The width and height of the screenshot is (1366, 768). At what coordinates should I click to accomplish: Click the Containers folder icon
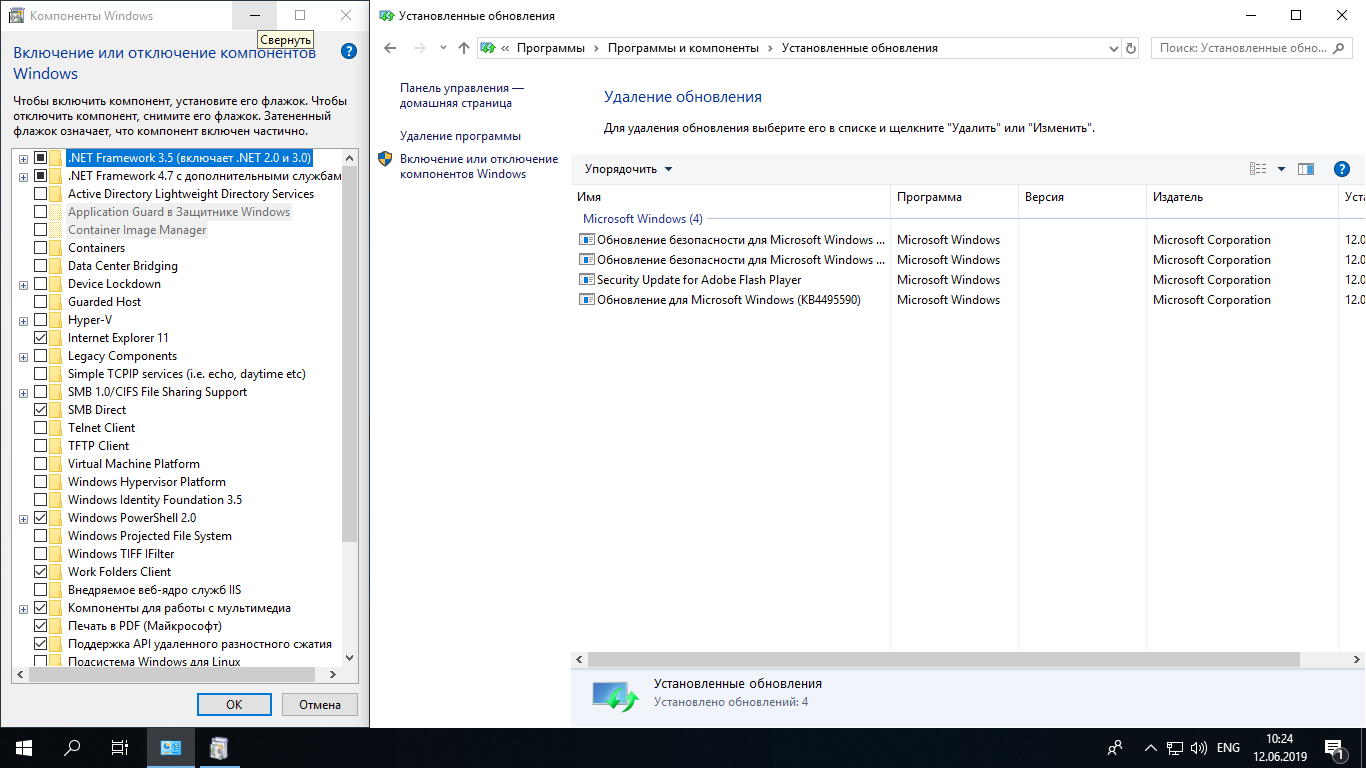click(x=57, y=248)
